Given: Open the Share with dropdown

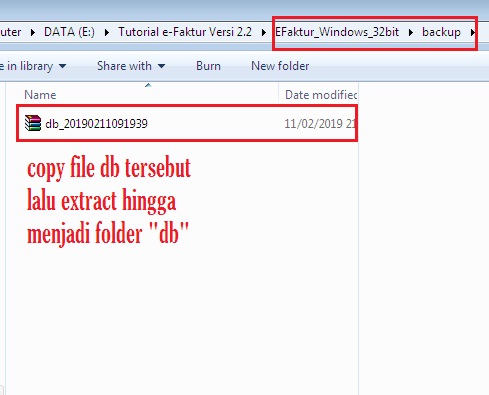Looking at the screenshot, I should tap(131, 66).
